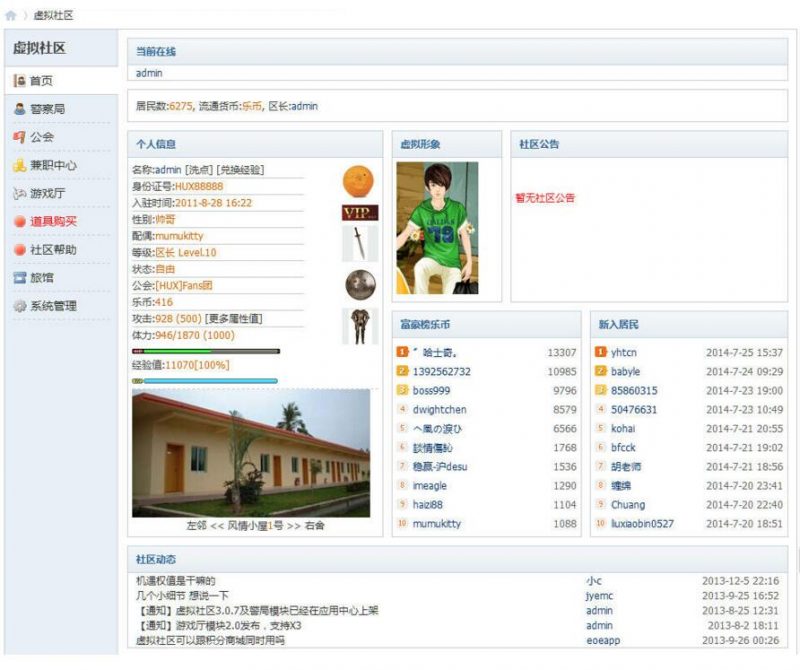Select the 公会 (Guild) sidebar icon
Viewport: 800px width, 670px height.
pyautogui.click(x=37, y=136)
